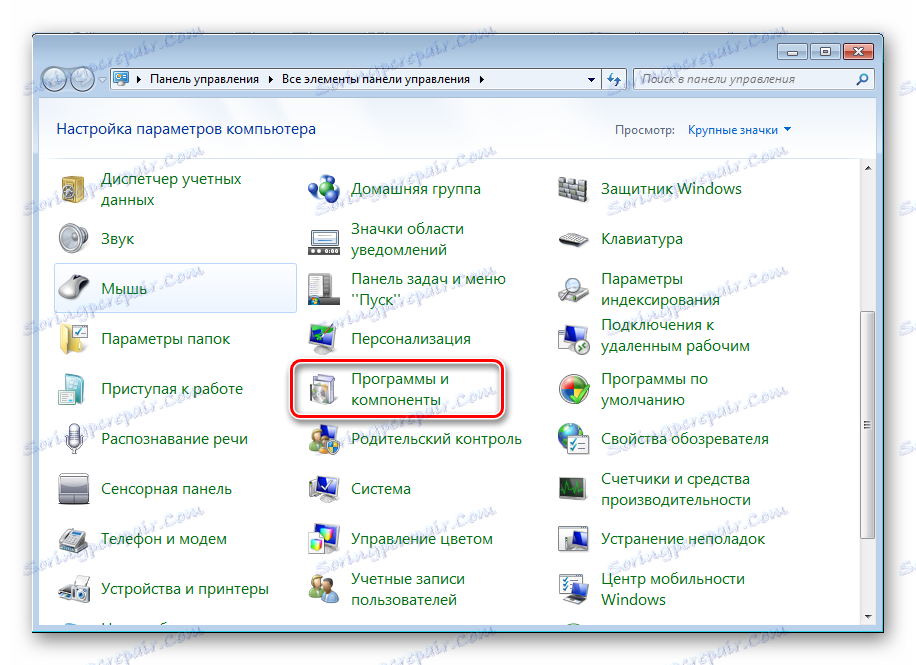Screen dimensions: 916x665
Task: Click the Значки области уведомлений icon
Action: (324, 242)
